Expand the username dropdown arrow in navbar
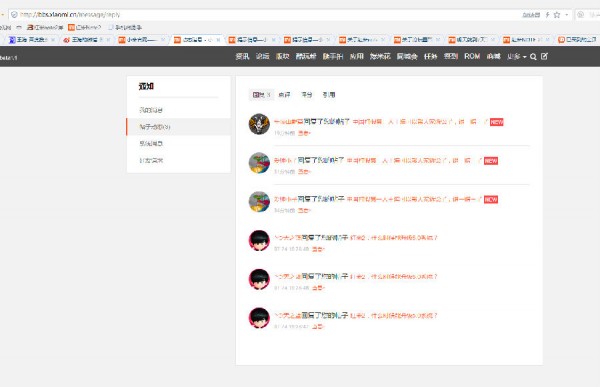 click(x=525, y=57)
